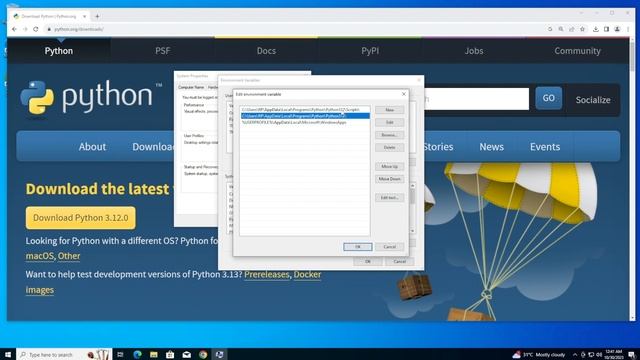Open the PyPI tab in top site bar
The height and width of the screenshot is (360, 640).
tap(370, 51)
